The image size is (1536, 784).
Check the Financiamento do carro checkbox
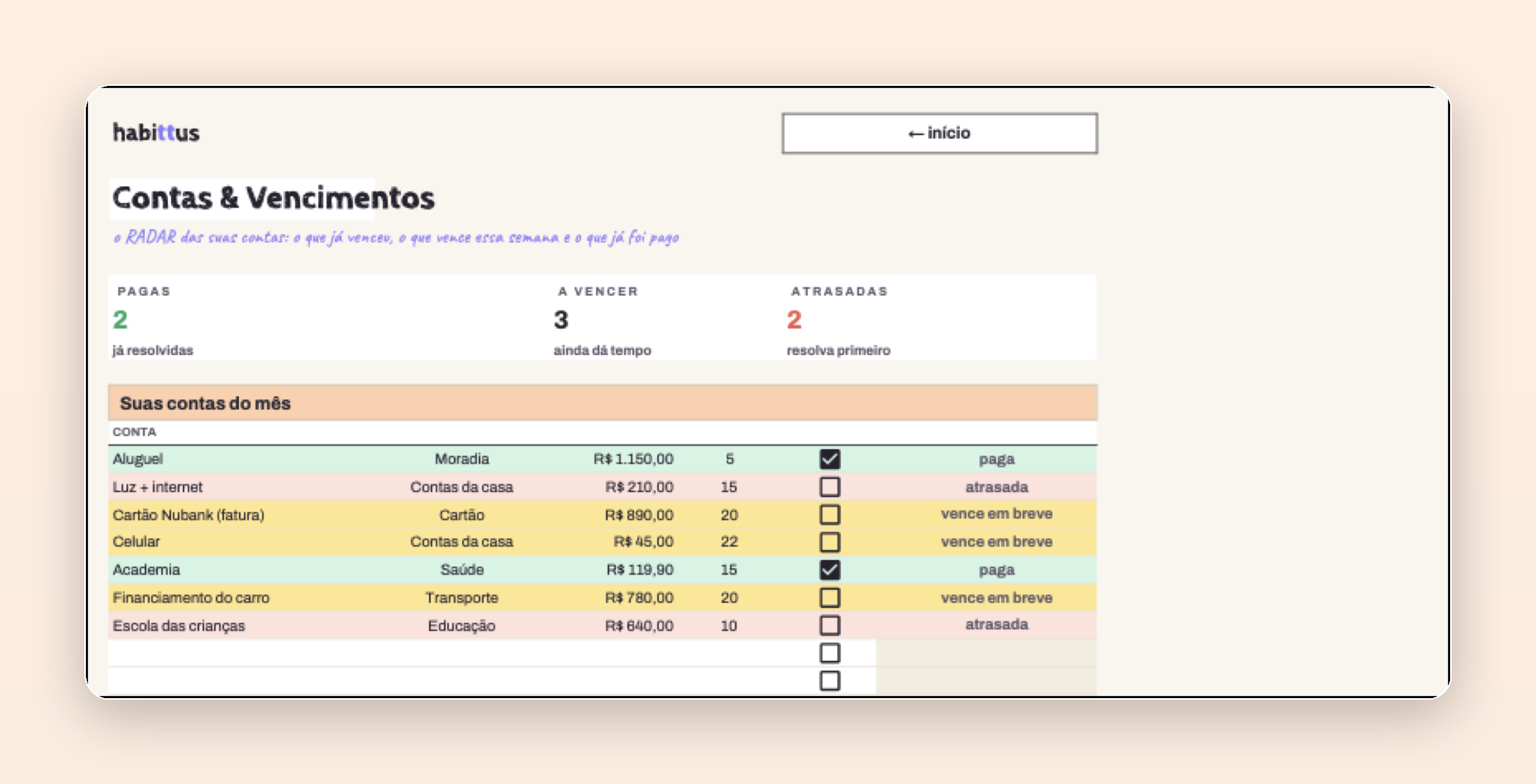pos(829,597)
